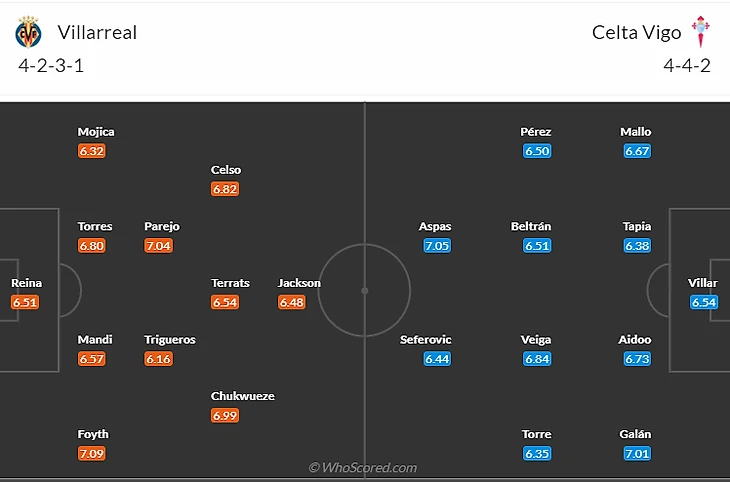The height and width of the screenshot is (482, 730).
Task: Open the Celta Vigo team name link
Action: (x=636, y=32)
